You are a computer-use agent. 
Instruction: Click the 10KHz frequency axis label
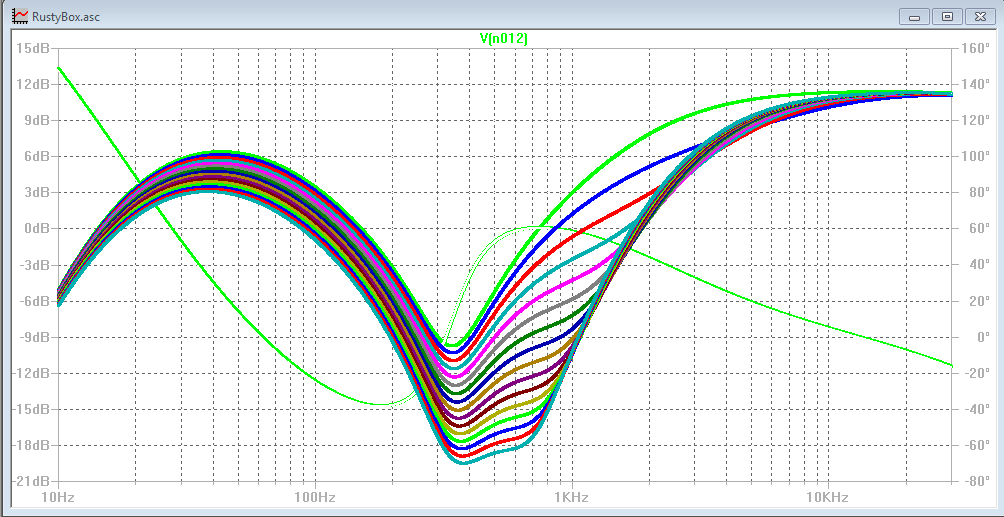[x=827, y=497]
